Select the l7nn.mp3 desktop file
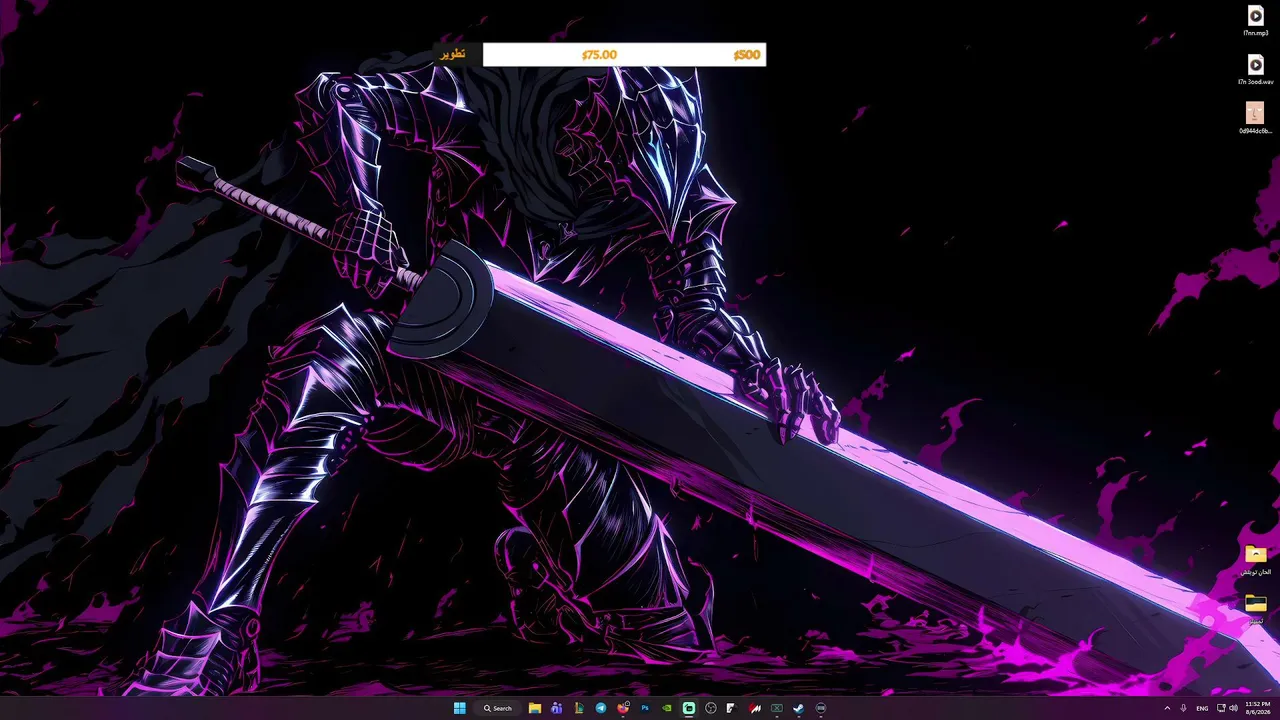1280x720 pixels. click(x=1255, y=21)
